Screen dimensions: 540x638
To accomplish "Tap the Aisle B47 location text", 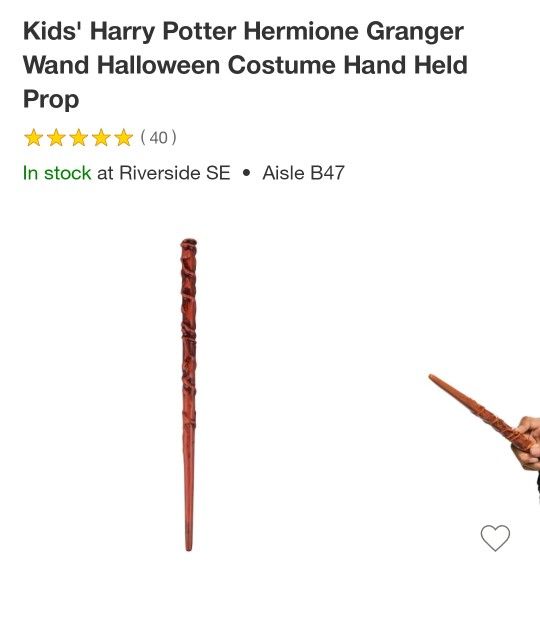I will click(304, 173).
